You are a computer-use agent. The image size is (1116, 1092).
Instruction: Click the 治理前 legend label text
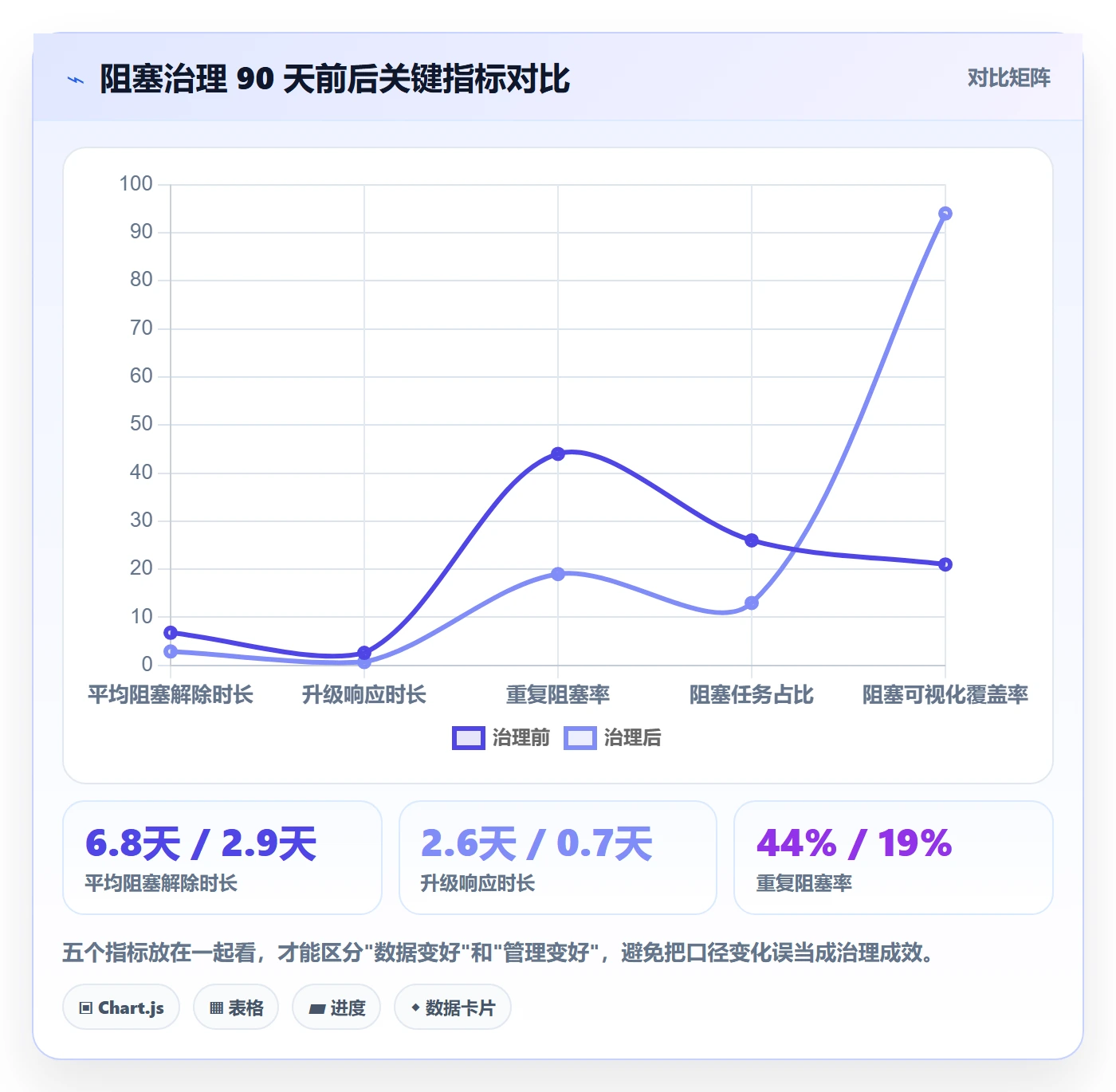click(x=521, y=738)
